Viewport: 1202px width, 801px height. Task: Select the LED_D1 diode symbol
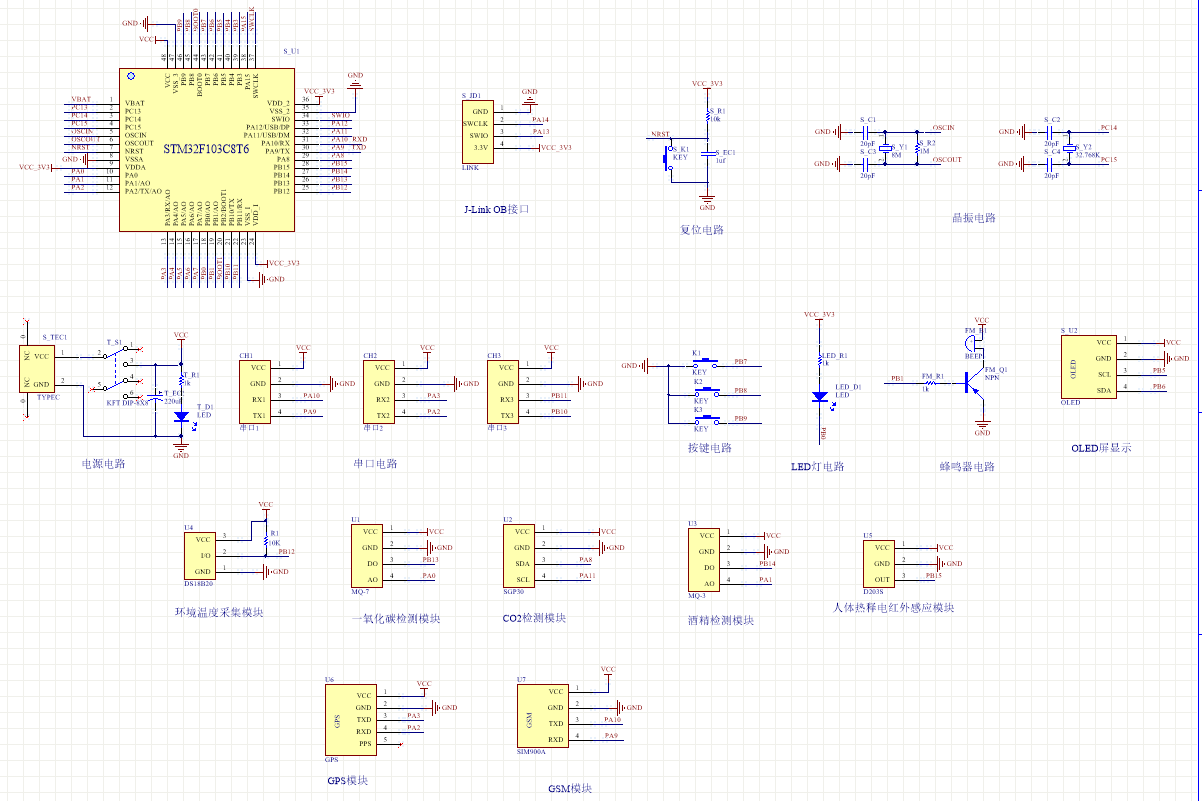[x=820, y=397]
